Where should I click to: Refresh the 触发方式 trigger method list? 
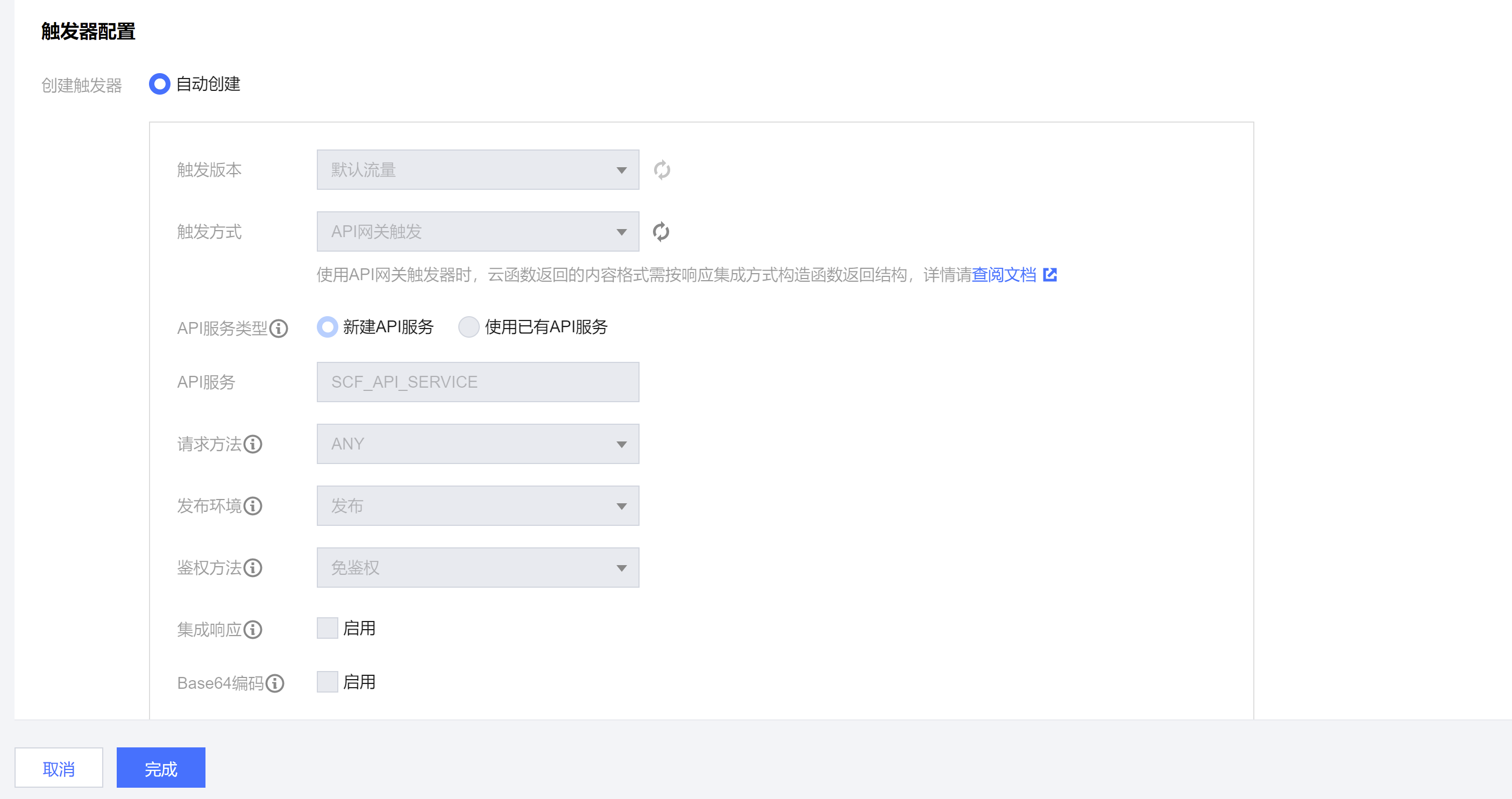pyautogui.click(x=662, y=232)
